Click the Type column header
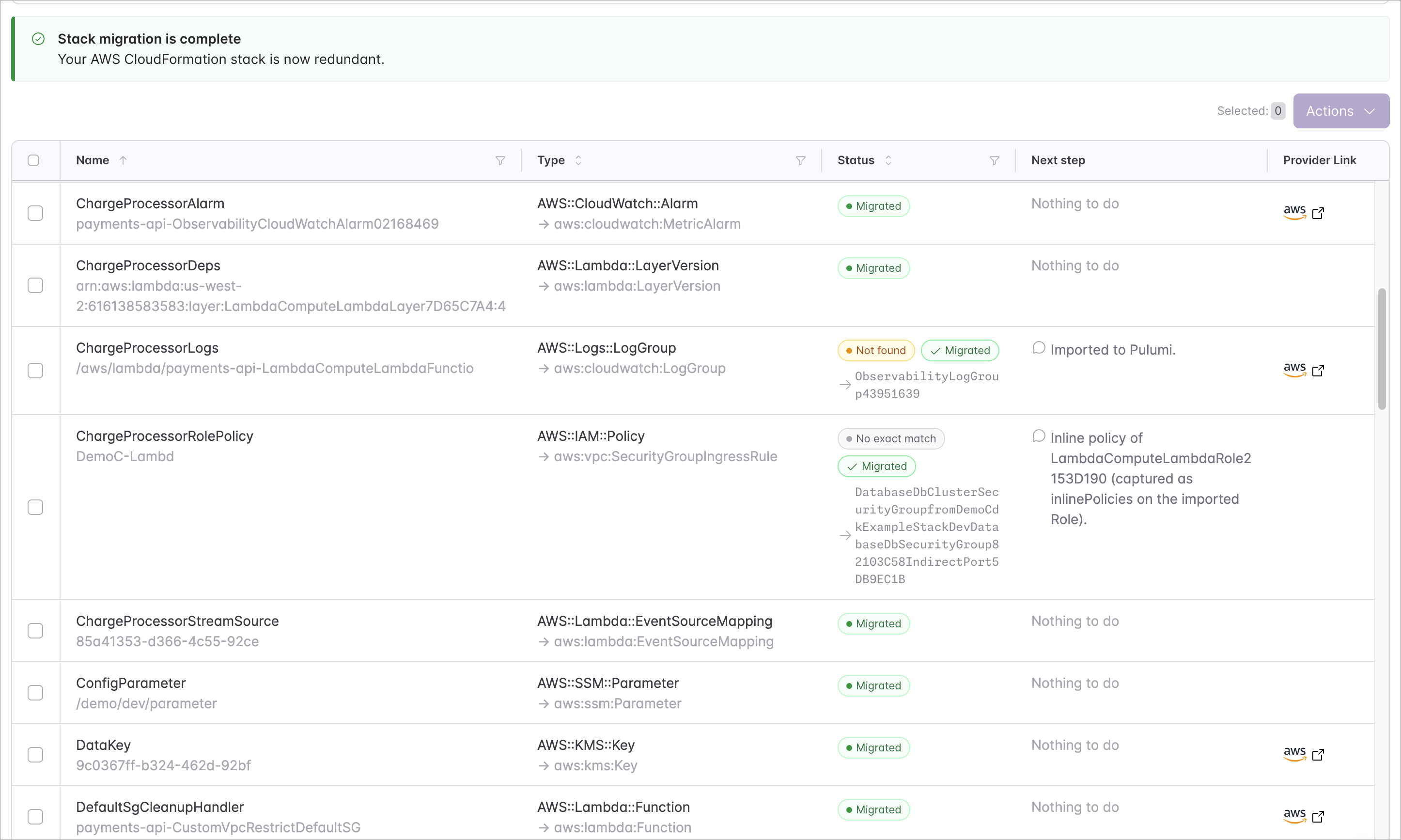 click(551, 160)
